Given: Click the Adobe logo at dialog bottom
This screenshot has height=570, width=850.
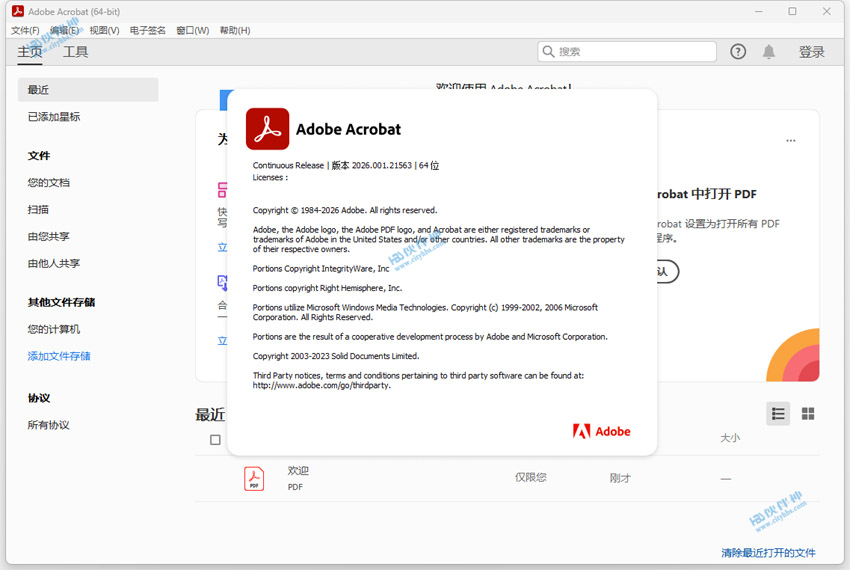Looking at the screenshot, I should click(602, 431).
